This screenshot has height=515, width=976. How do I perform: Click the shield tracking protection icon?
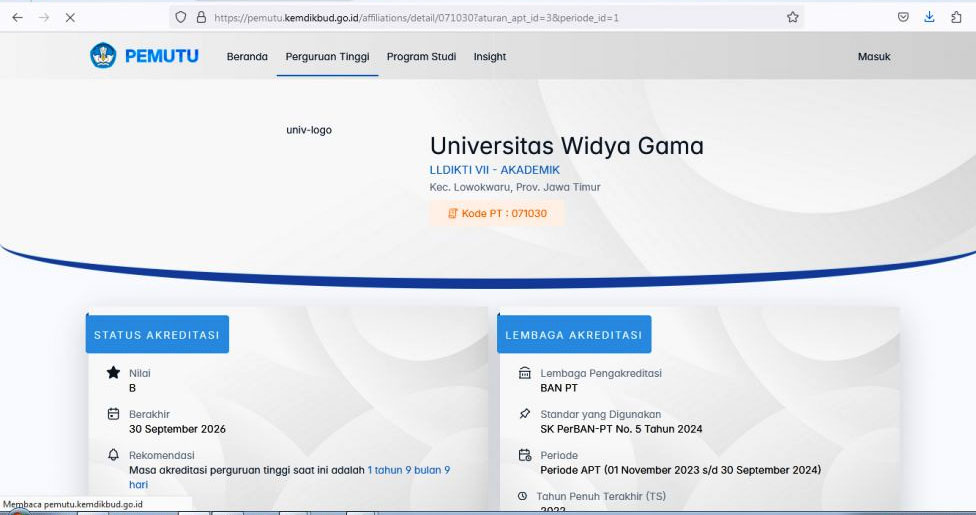tap(181, 17)
